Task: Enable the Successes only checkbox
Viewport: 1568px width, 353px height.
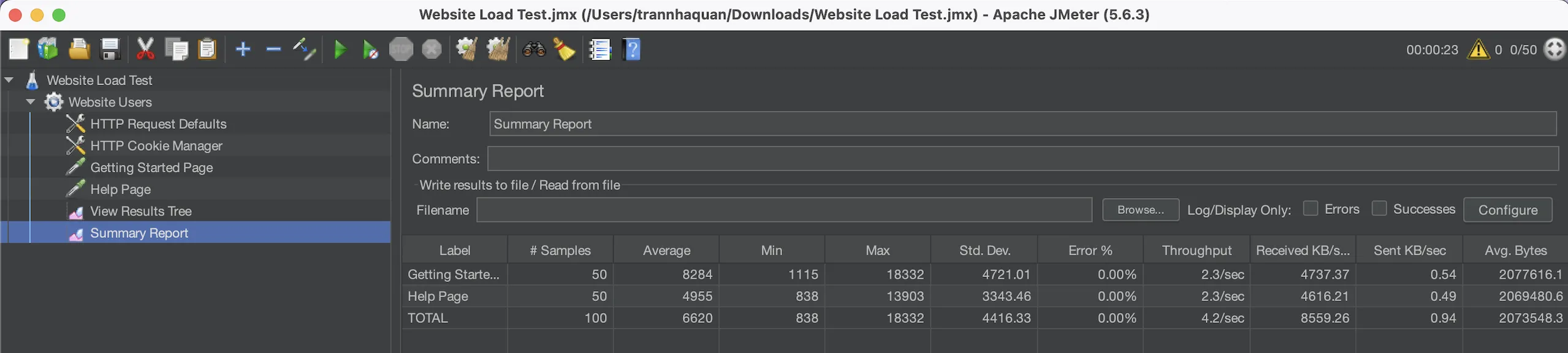Action: 1379,209
